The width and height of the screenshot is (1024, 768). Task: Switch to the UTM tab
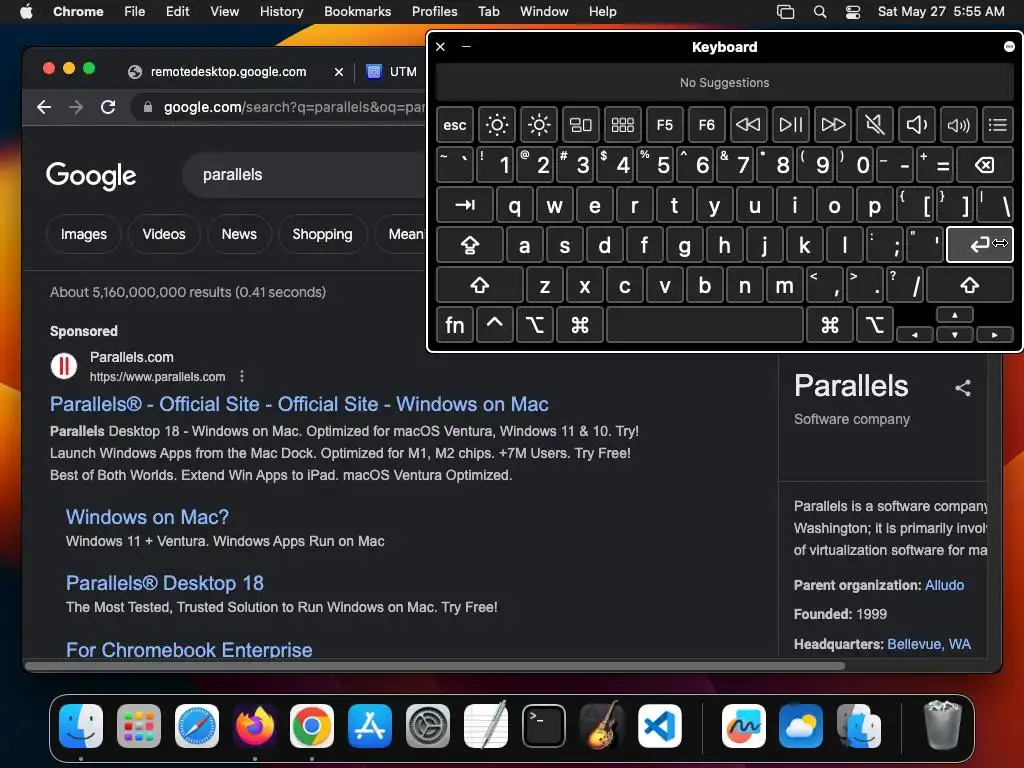392,72
